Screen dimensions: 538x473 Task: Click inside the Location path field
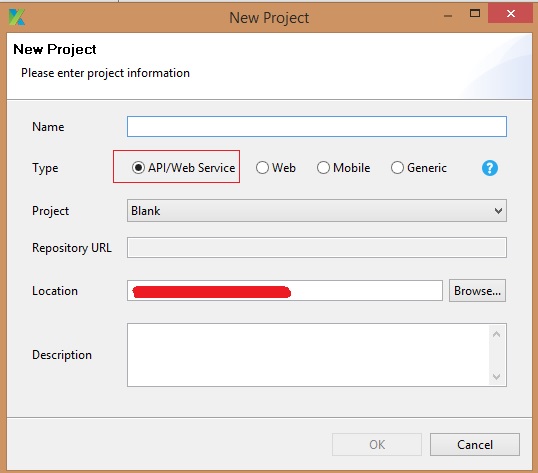click(285, 291)
